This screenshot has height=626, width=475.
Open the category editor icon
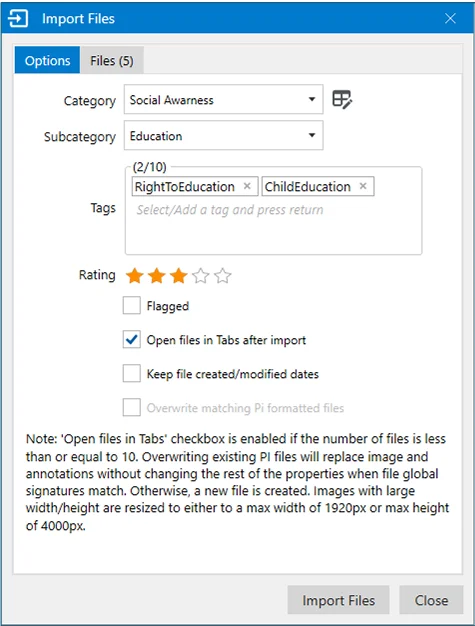coord(342,99)
